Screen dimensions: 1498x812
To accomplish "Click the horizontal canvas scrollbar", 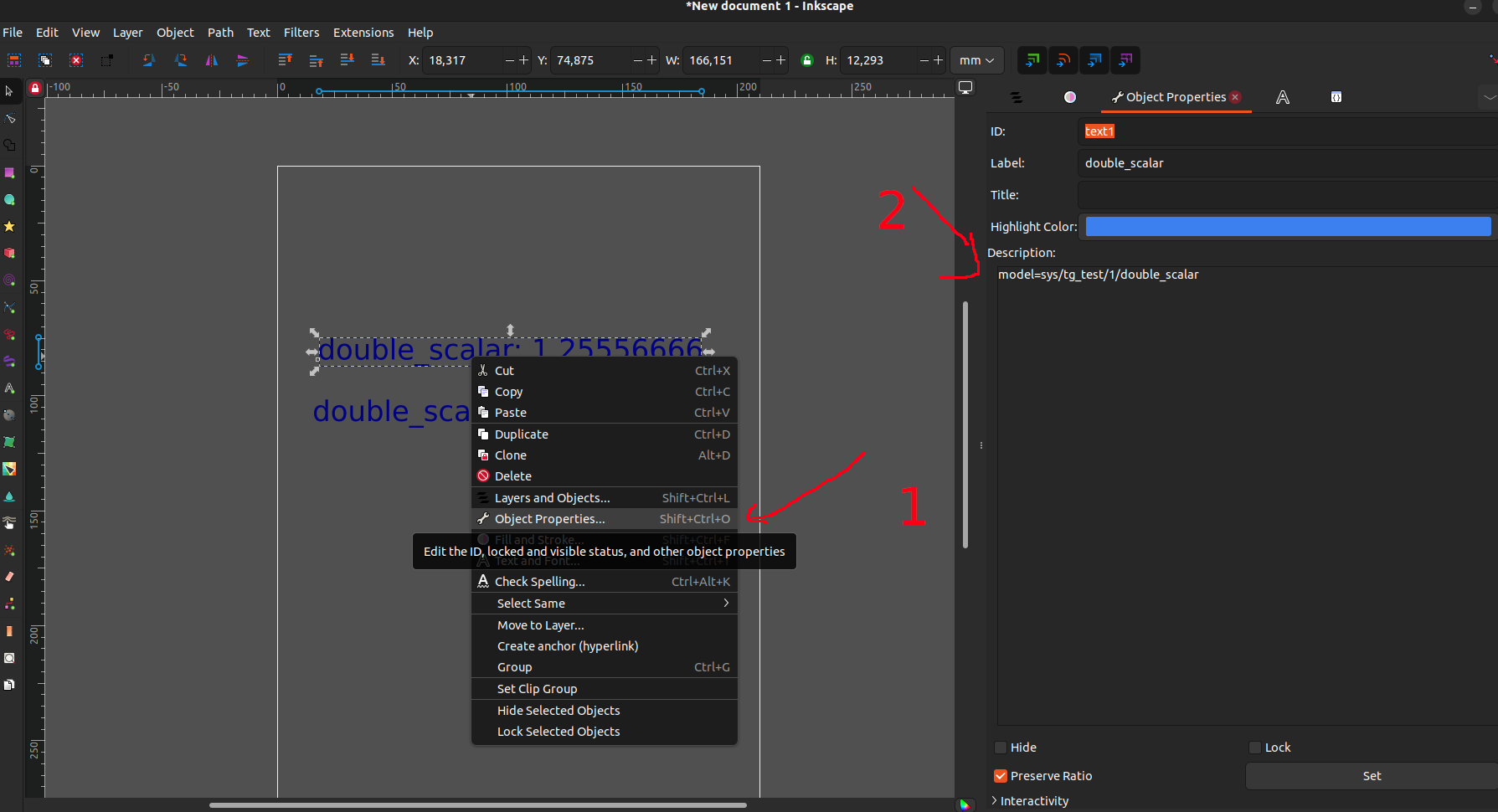I will (477, 805).
